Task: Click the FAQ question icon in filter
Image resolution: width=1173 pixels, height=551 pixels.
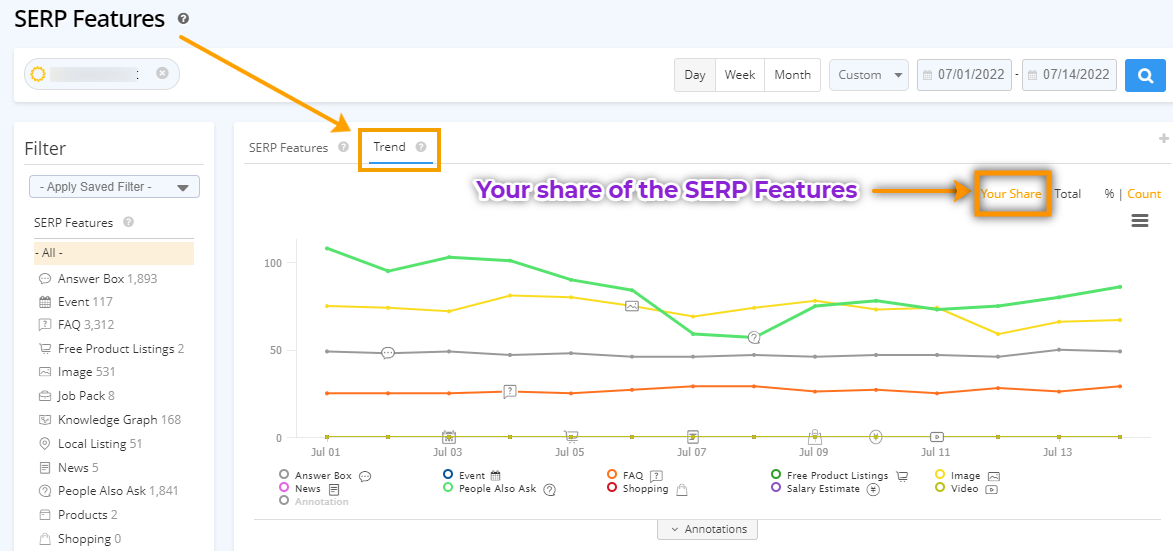Action: click(45, 325)
